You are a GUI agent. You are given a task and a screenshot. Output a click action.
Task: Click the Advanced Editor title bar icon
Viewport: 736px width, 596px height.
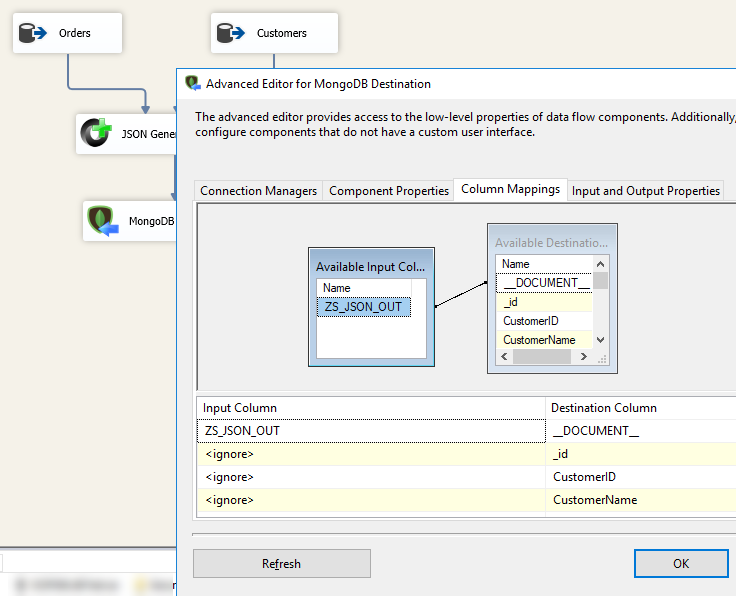pyautogui.click(x=193, y=83)
